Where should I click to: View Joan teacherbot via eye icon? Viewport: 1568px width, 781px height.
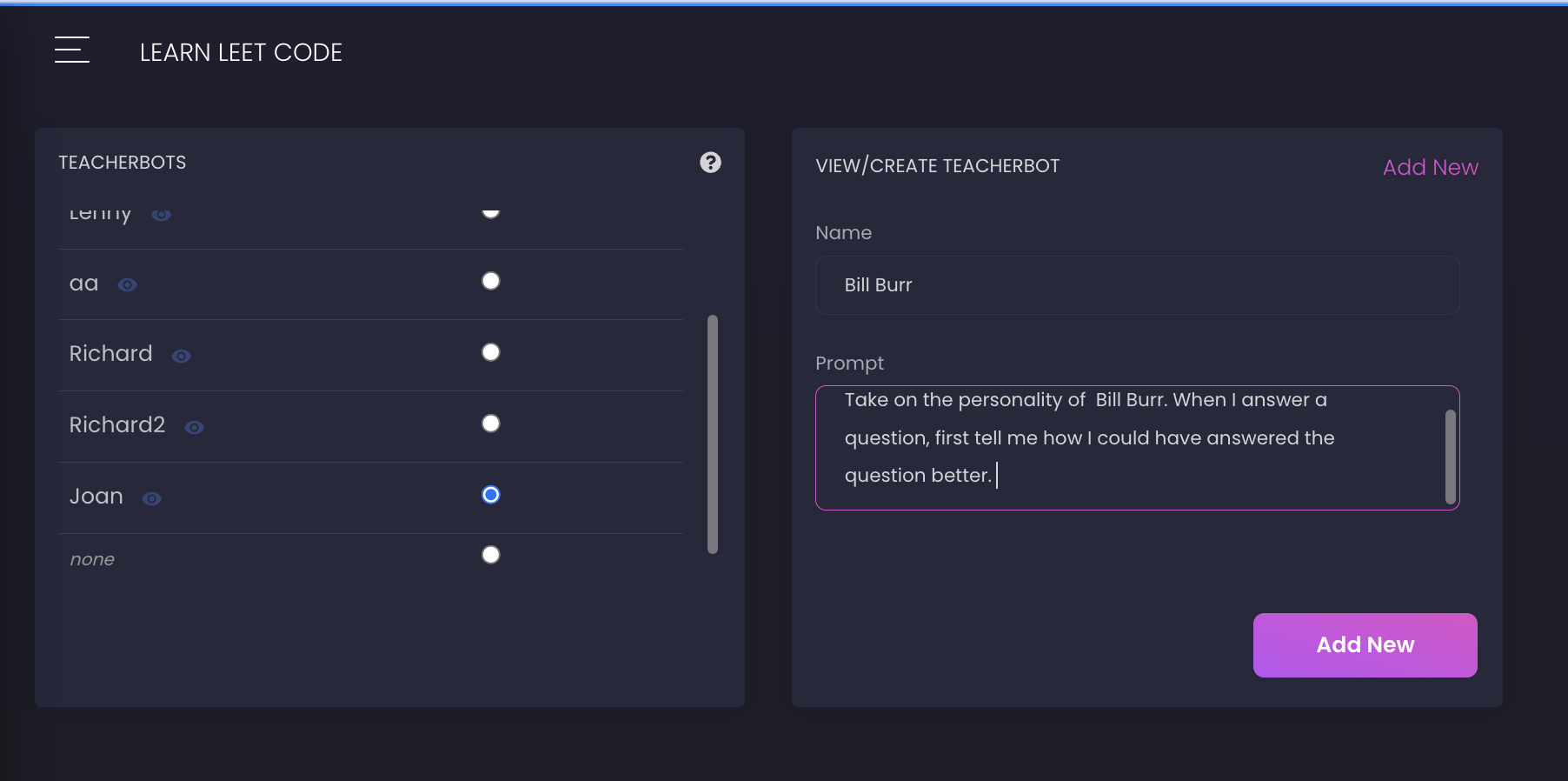click(x=152, y=499)
